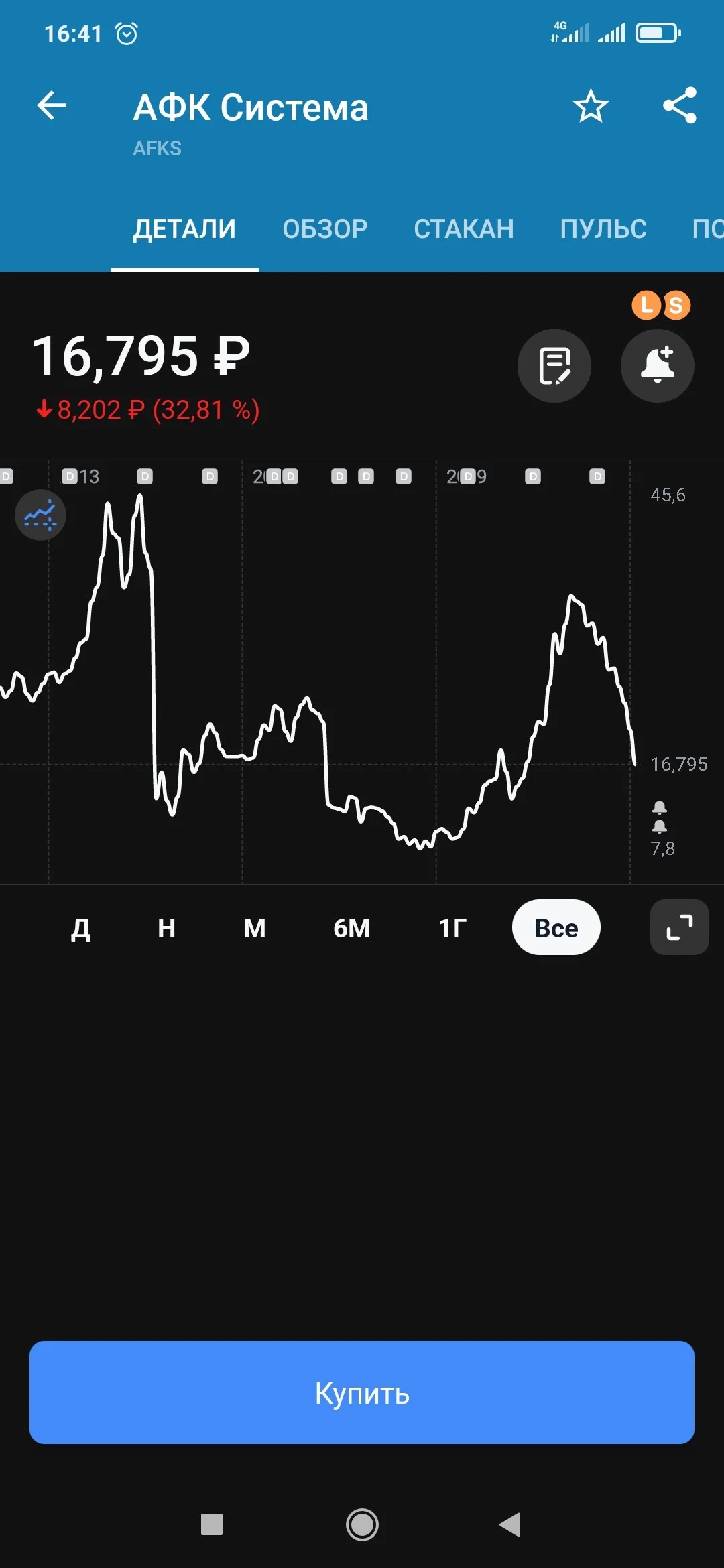The width and height of the screenshot is (724, 1568).
Task: Open the СТАКАН tab
Action: click(x=464, y=229)
